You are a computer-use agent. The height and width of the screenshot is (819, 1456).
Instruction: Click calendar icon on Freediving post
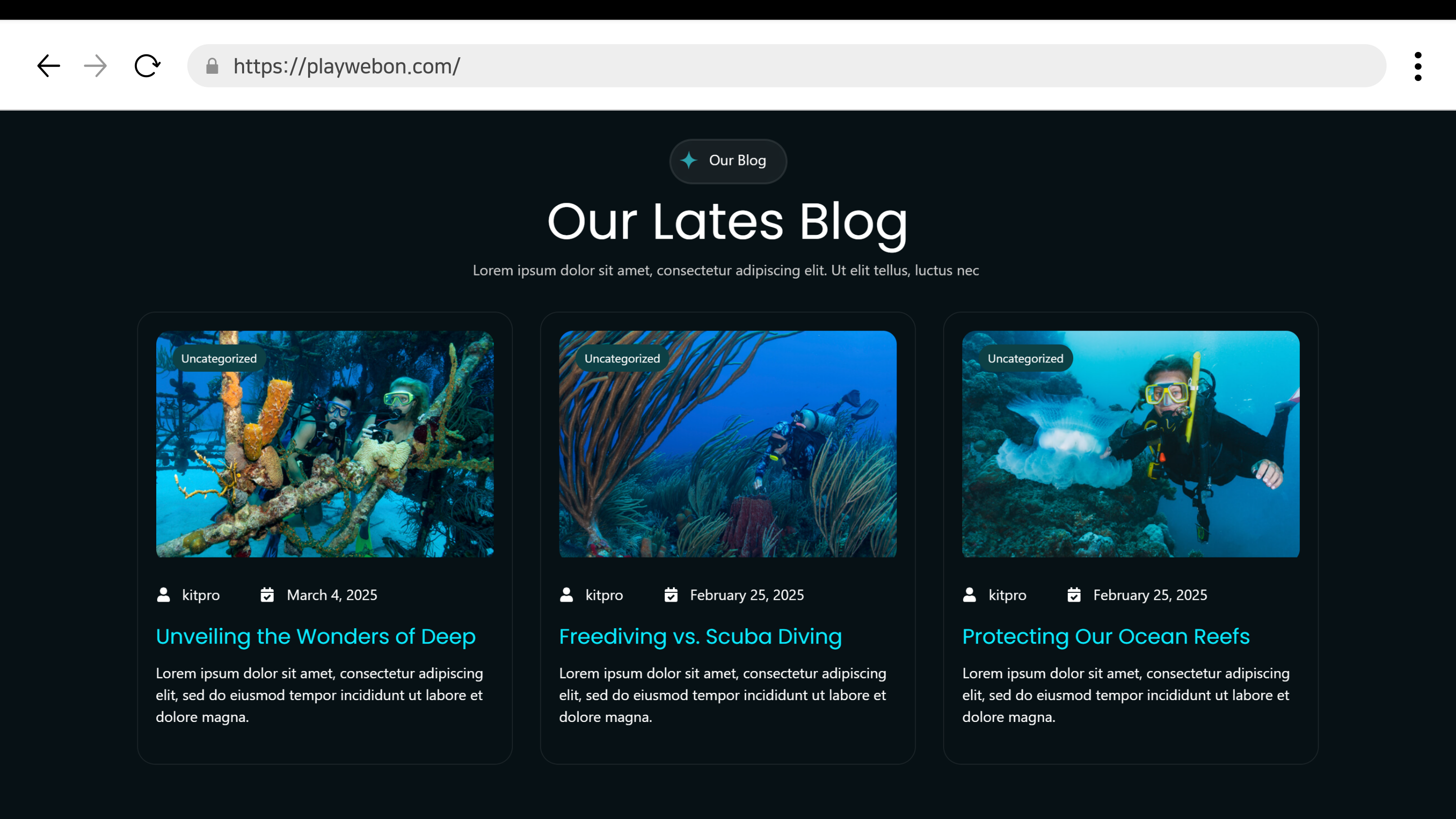click(671, 595)
